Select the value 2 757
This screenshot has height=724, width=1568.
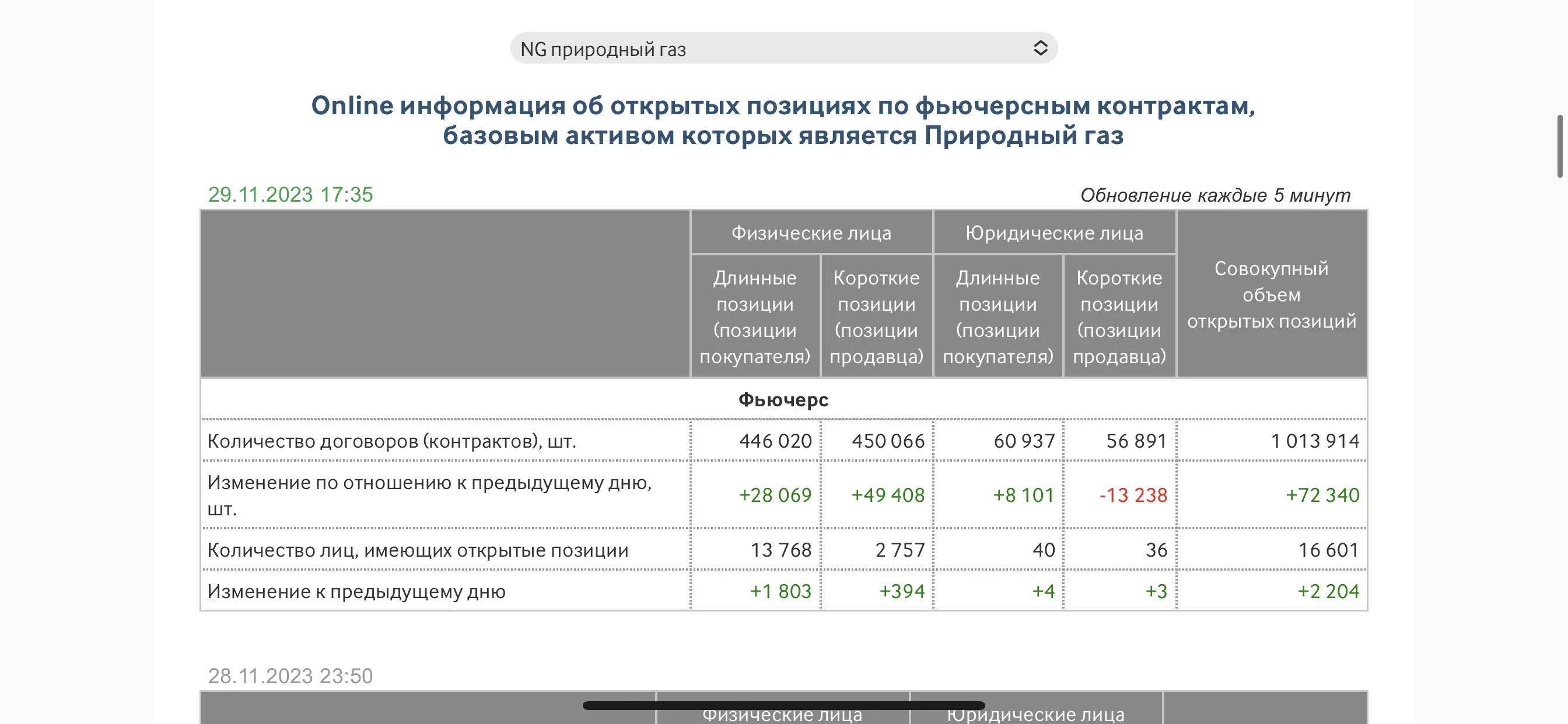[x=900, y=550]
